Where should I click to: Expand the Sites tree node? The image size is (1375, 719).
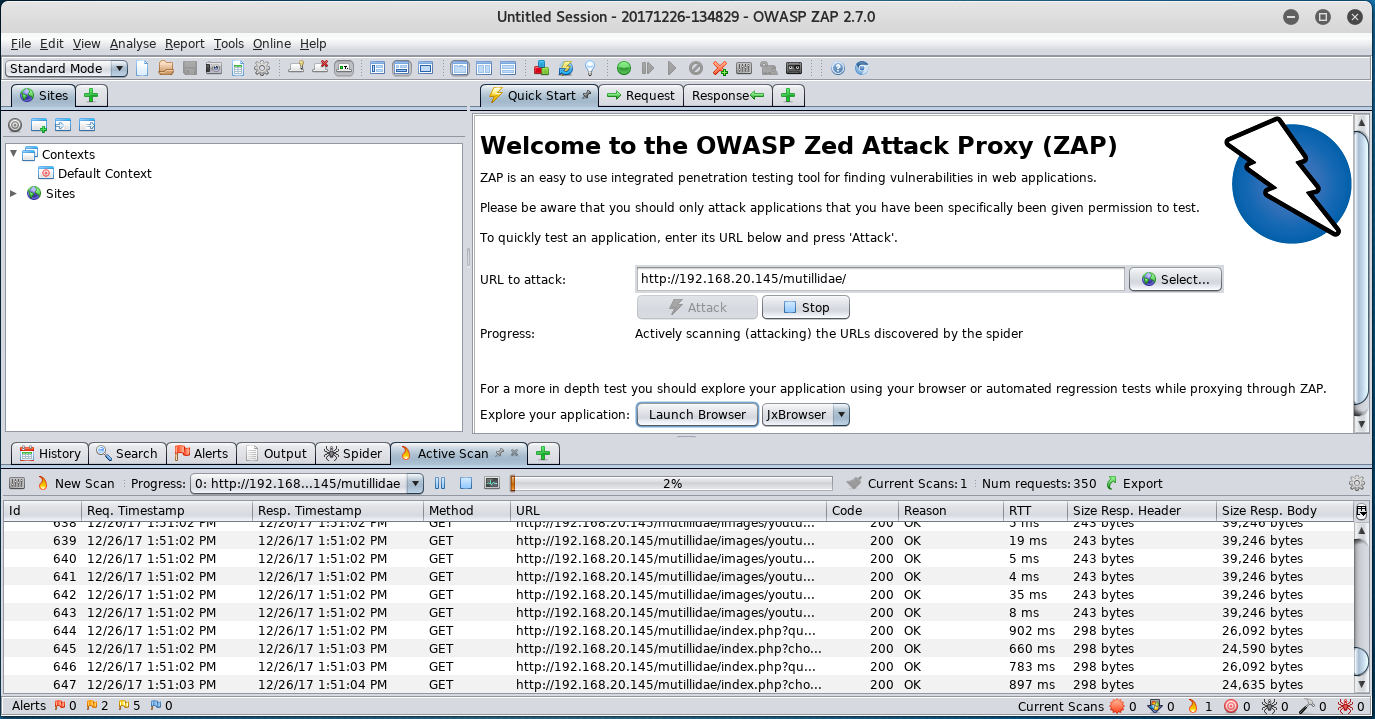click(x=13, y=193)
